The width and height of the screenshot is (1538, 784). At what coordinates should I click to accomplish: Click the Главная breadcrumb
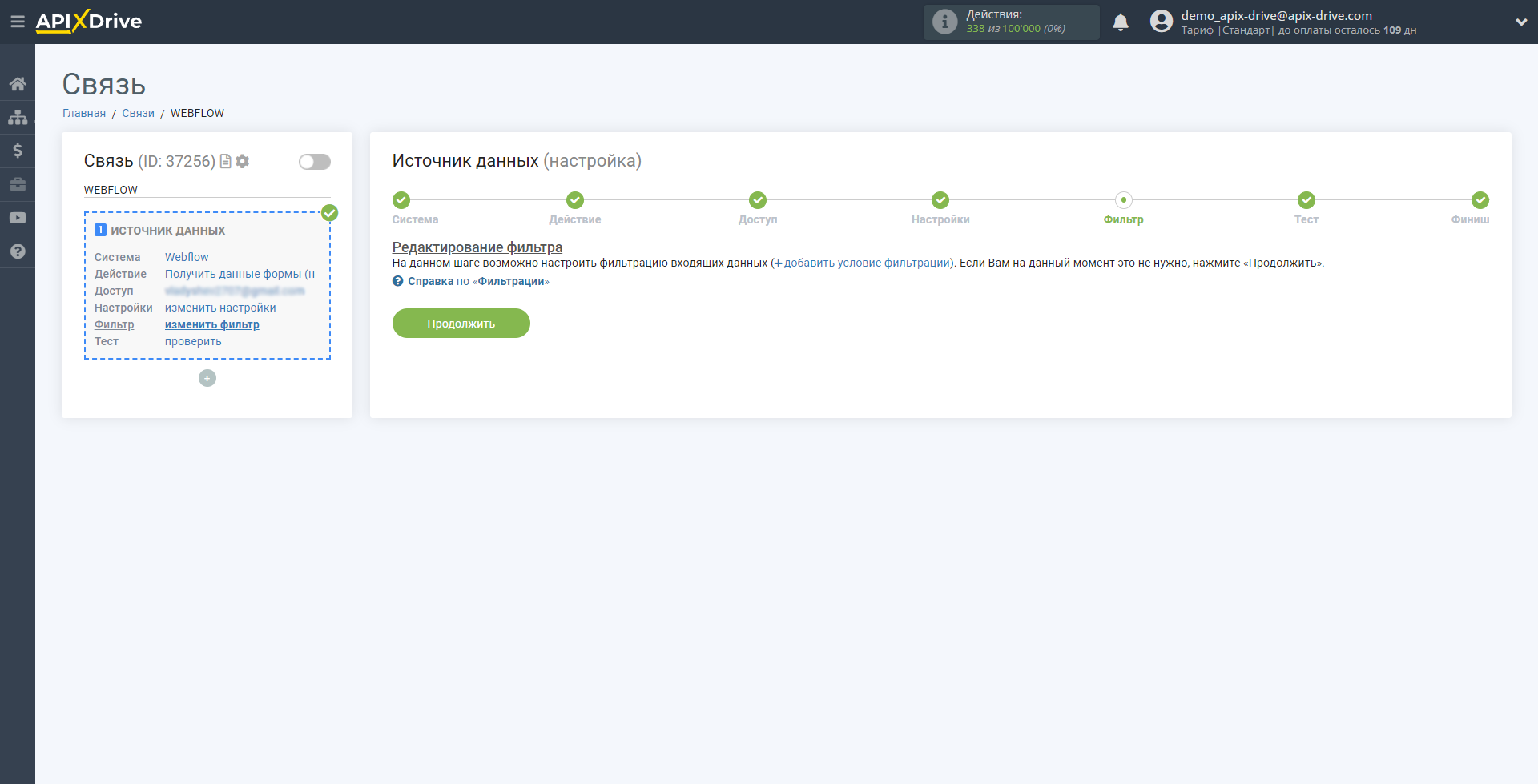(84, 113)
